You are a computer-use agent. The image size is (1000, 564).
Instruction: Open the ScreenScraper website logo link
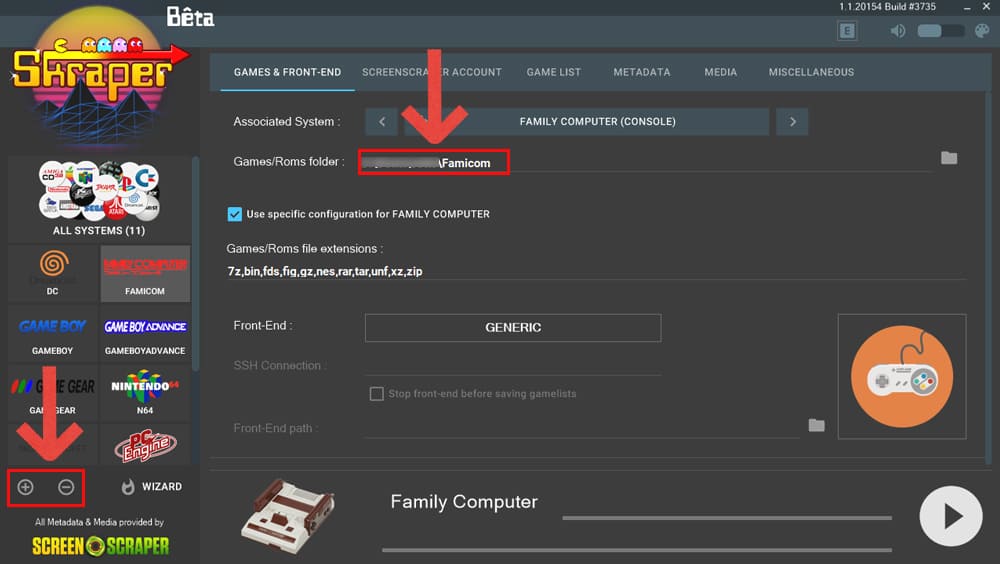pos(101,546)
